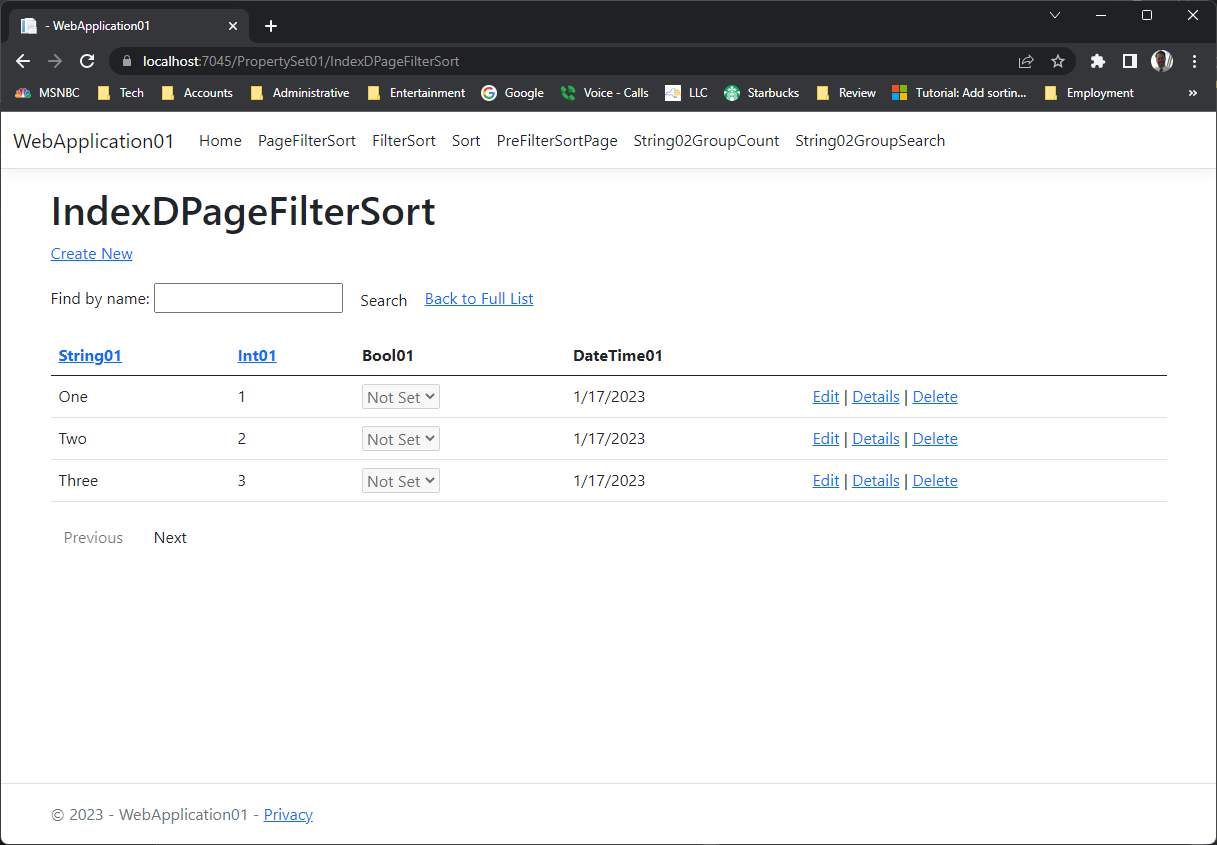The height and width of the screenshot is (845, 1217).
Task: Open the Entertainment bookmarks folder
Action: (416, 93)
